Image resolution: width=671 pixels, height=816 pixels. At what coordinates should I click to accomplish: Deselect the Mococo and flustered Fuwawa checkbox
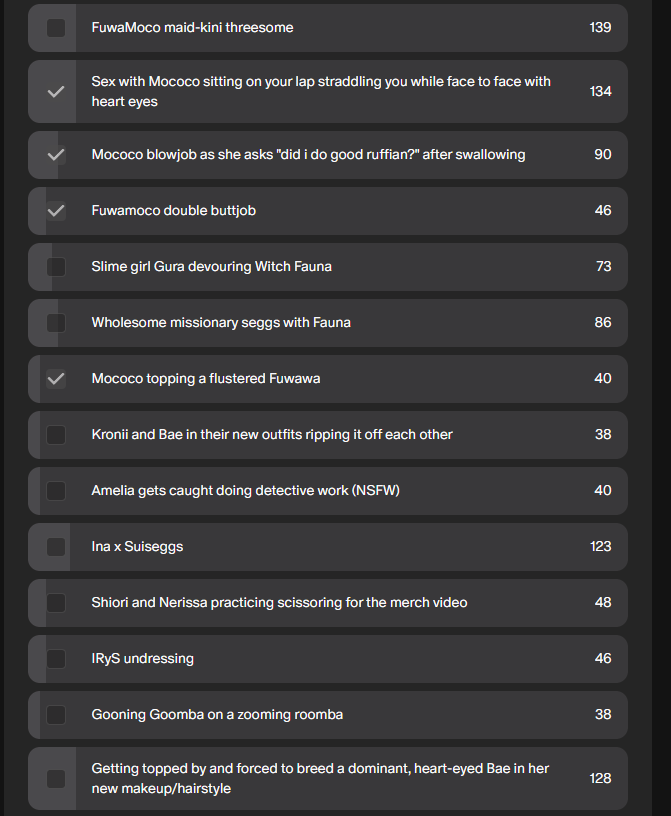[56, 379]
